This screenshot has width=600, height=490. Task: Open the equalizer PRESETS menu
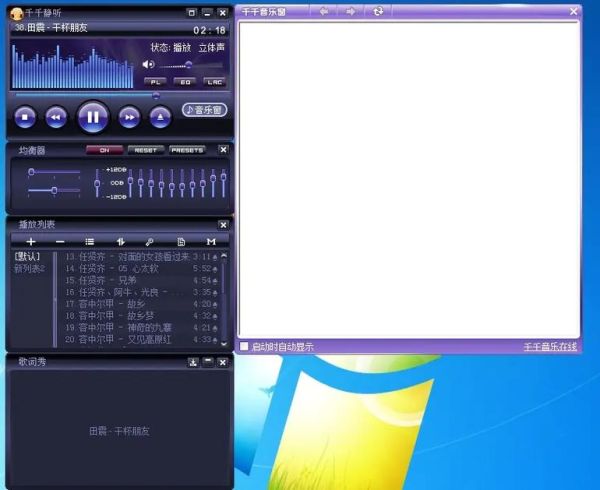coord(187,150)
